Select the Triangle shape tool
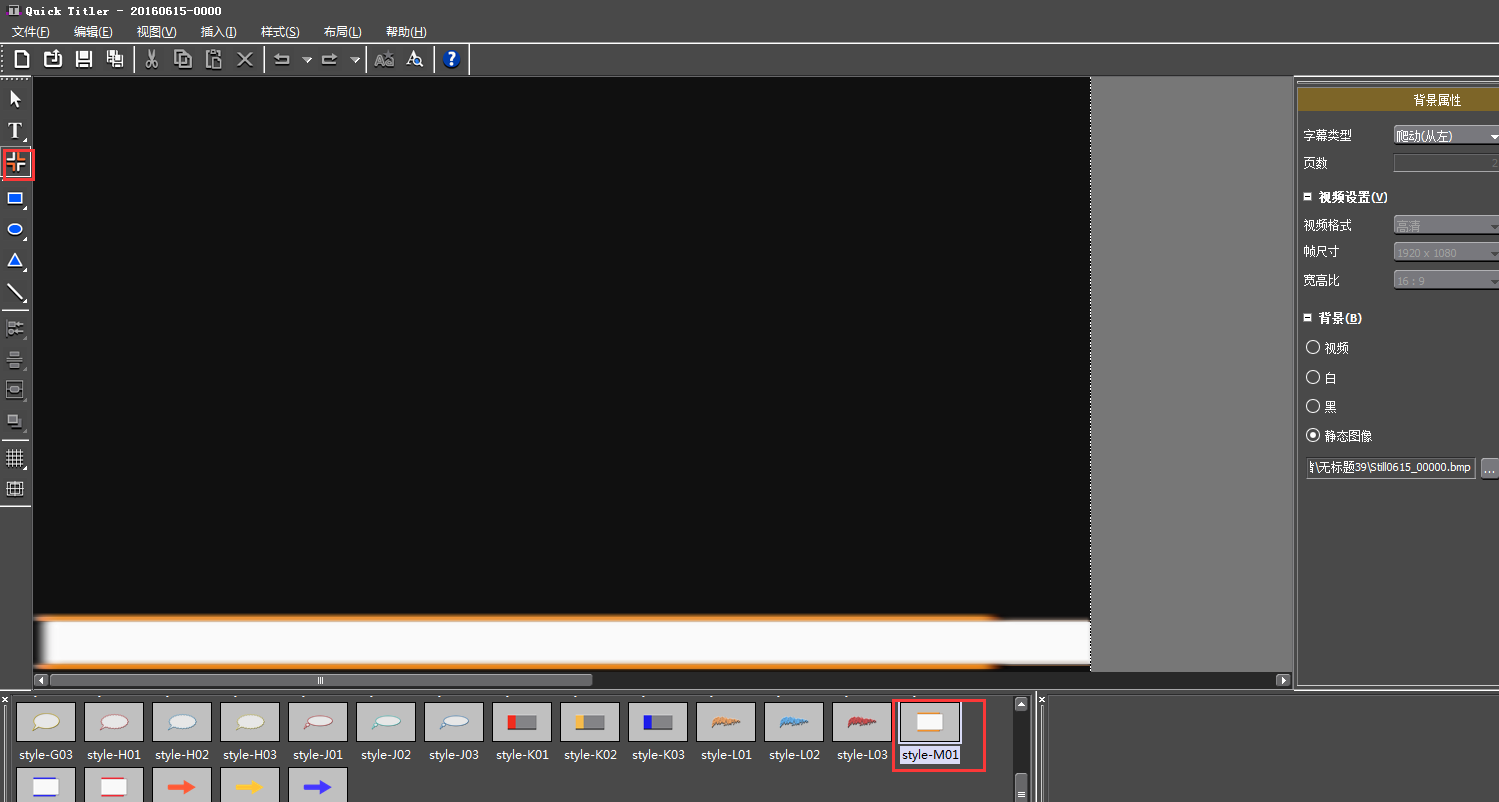 pos(16,261)
